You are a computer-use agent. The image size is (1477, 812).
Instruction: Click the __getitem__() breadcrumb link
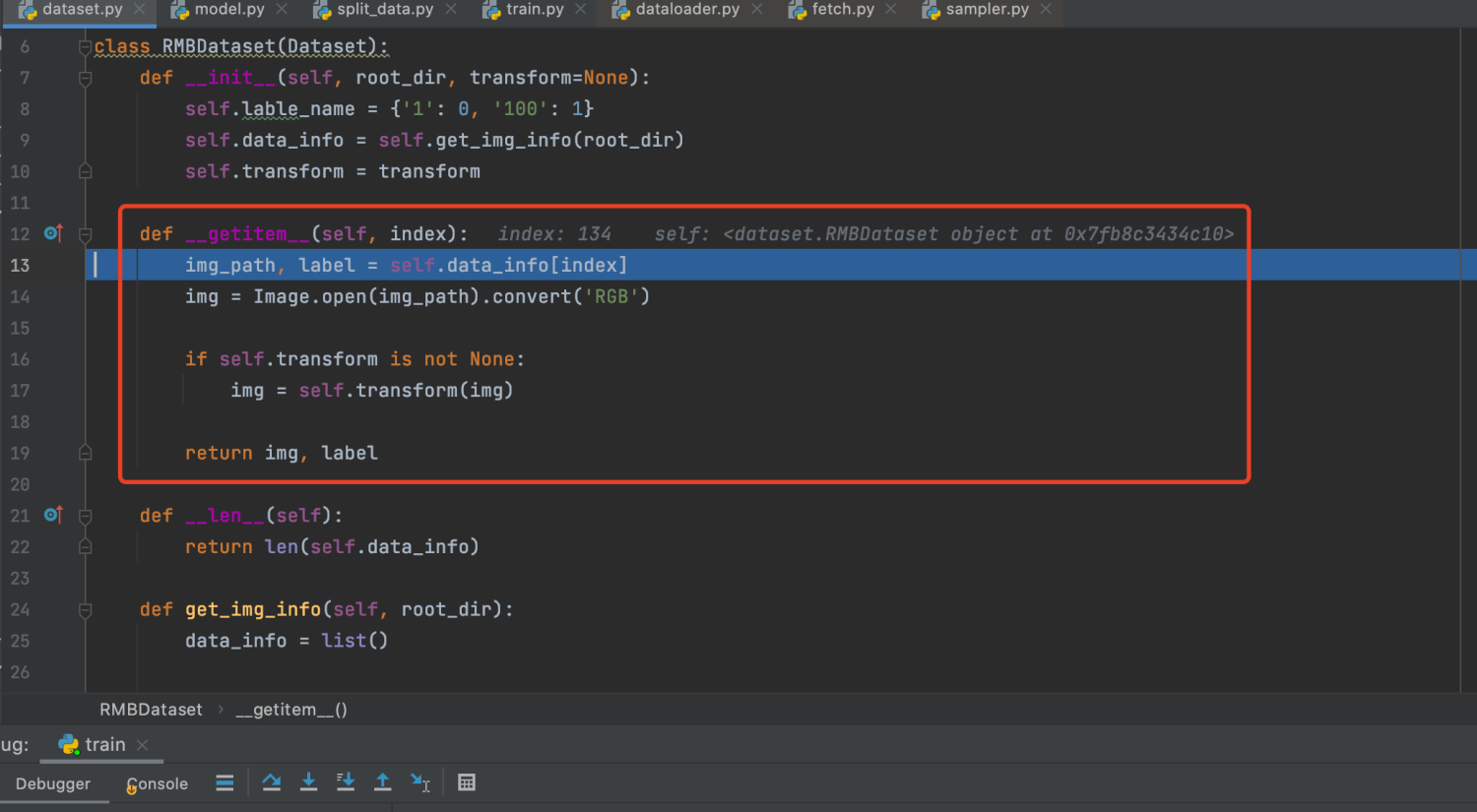point(290,709)
